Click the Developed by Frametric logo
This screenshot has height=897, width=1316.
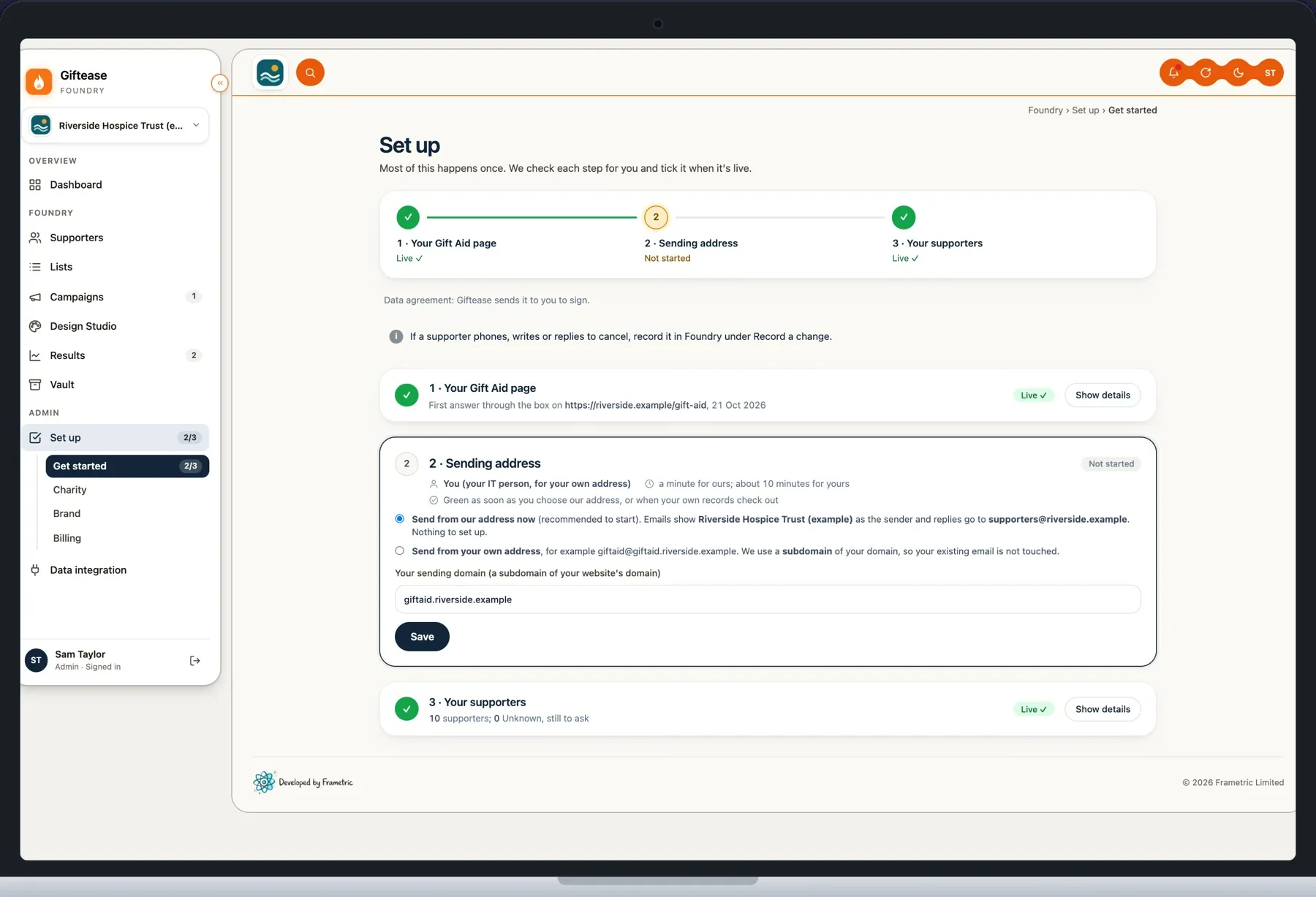303,782
